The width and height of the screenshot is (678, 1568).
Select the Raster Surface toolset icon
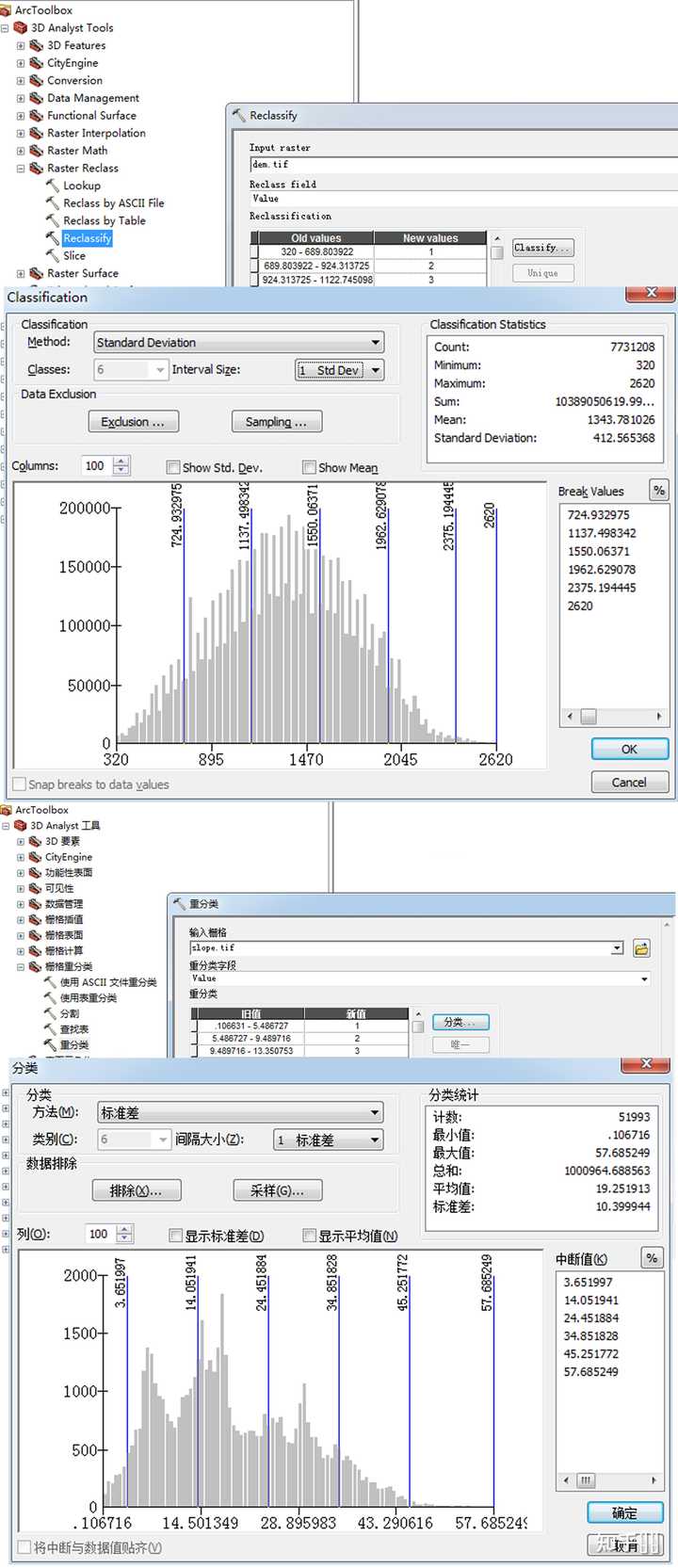pyautogui.click(x=36, y=273)
